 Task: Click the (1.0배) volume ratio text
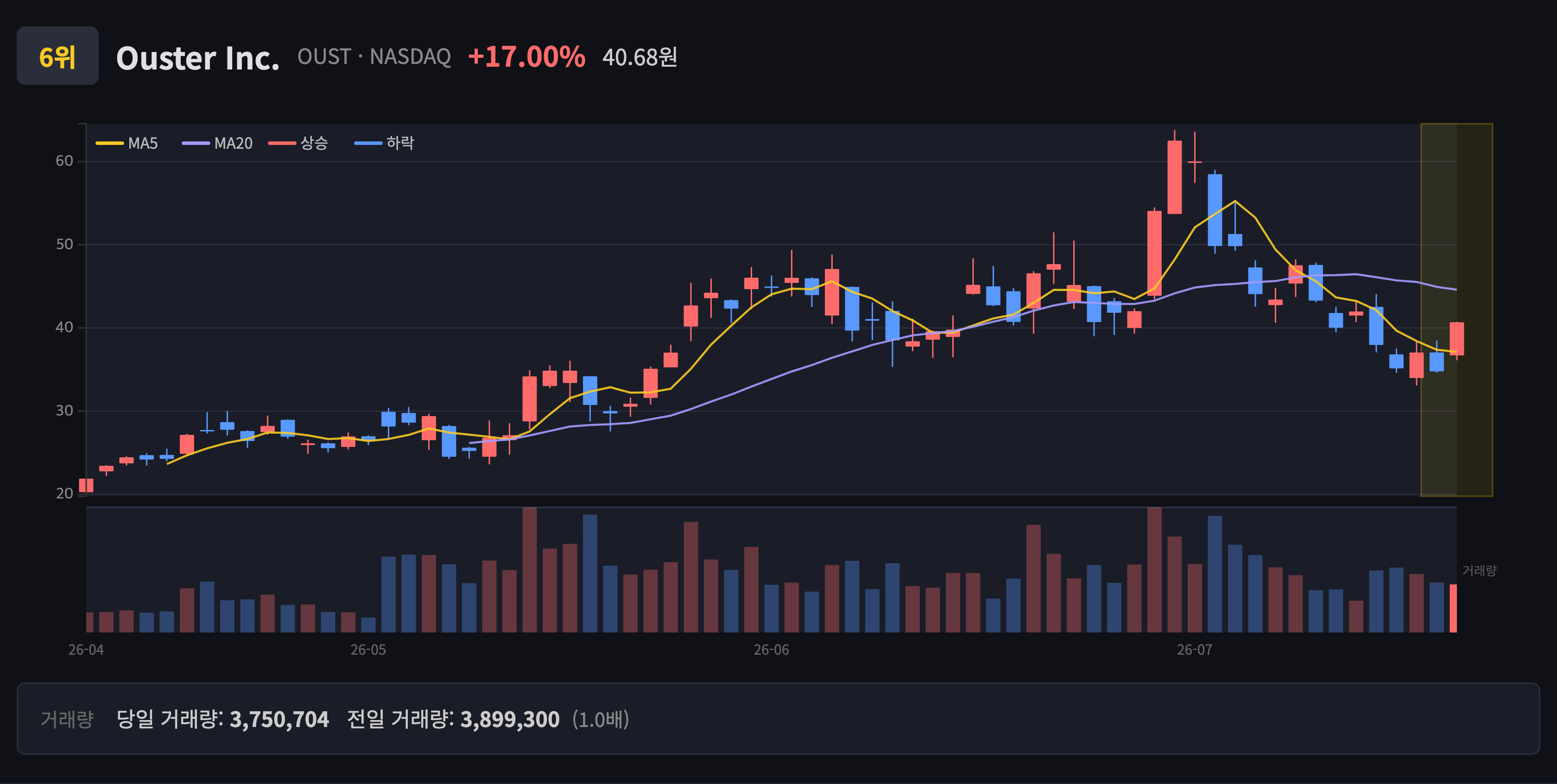601,719
